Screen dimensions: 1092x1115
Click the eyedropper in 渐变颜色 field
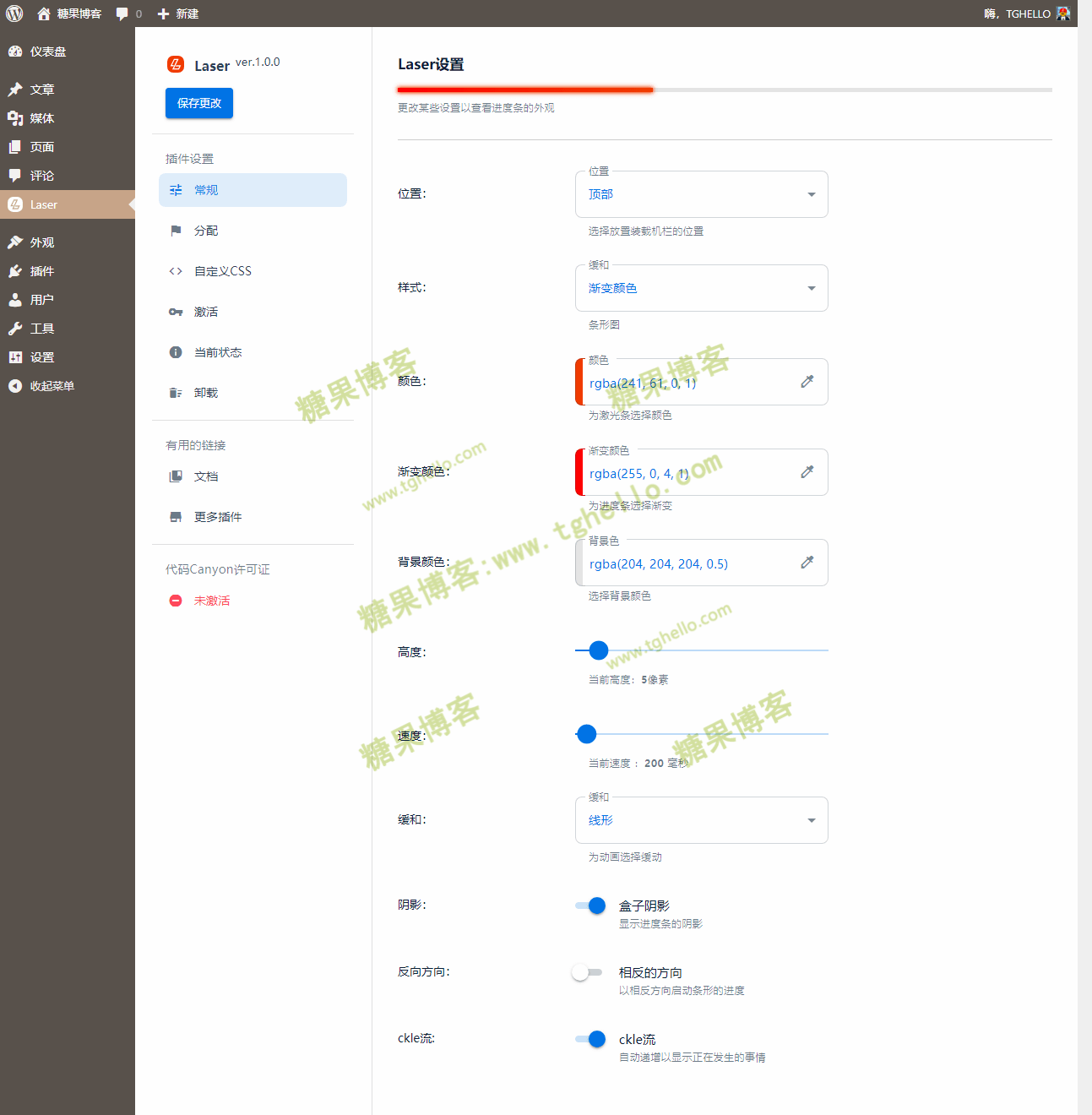[807, 472]
